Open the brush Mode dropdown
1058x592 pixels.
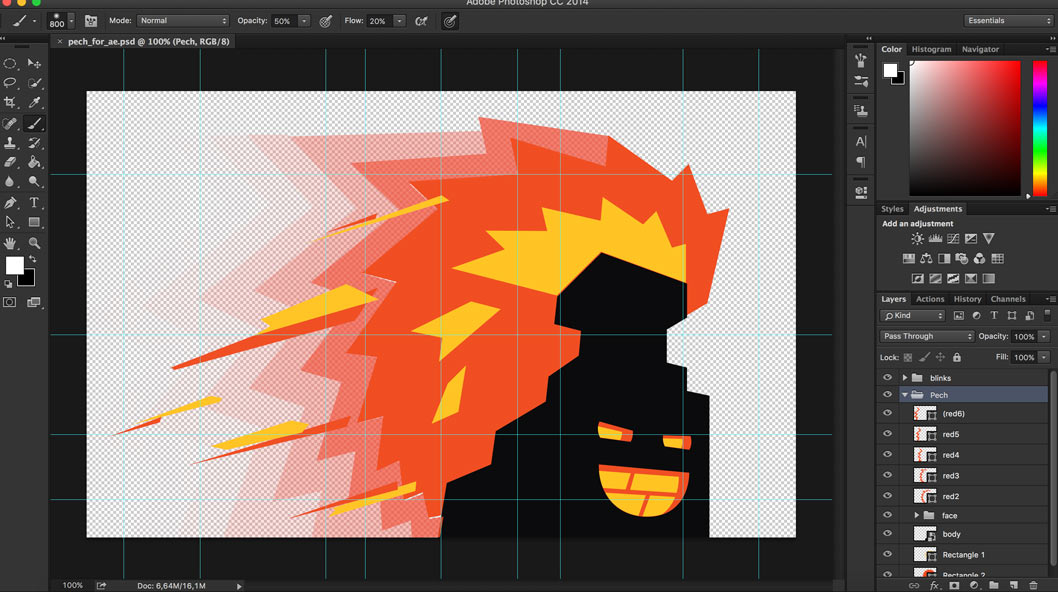[183, 21]
